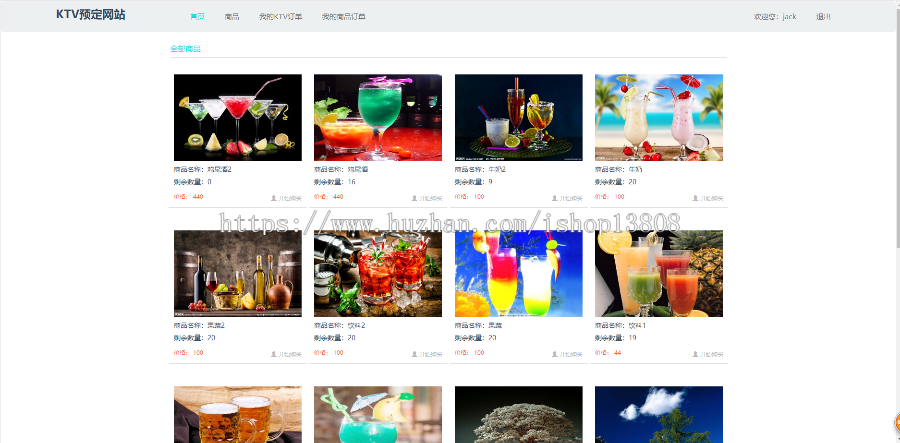Click the KTV预定网站 site title

pyautogui.click(x=91, y=15)
